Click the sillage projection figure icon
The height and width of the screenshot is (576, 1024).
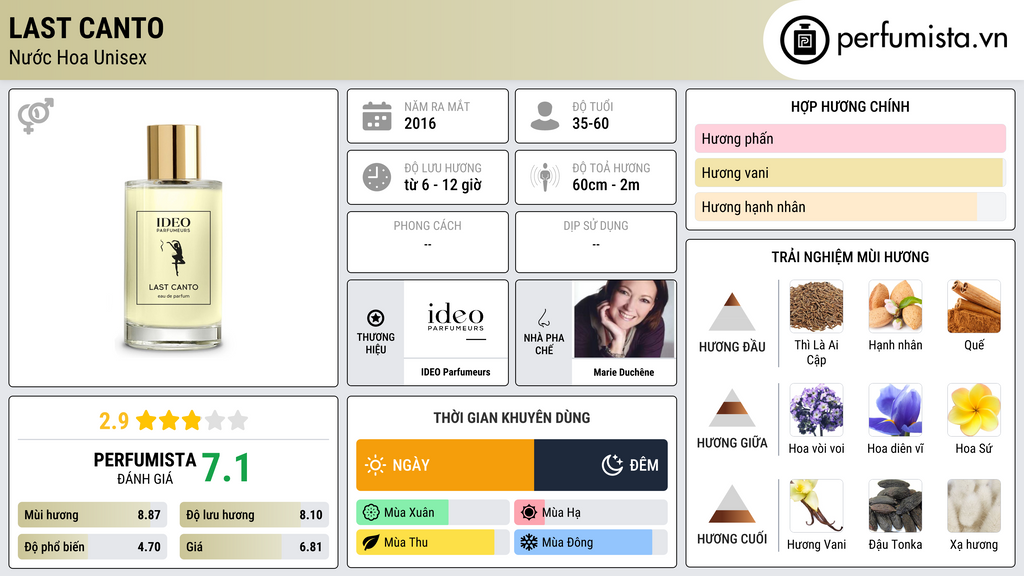point(545,177)
